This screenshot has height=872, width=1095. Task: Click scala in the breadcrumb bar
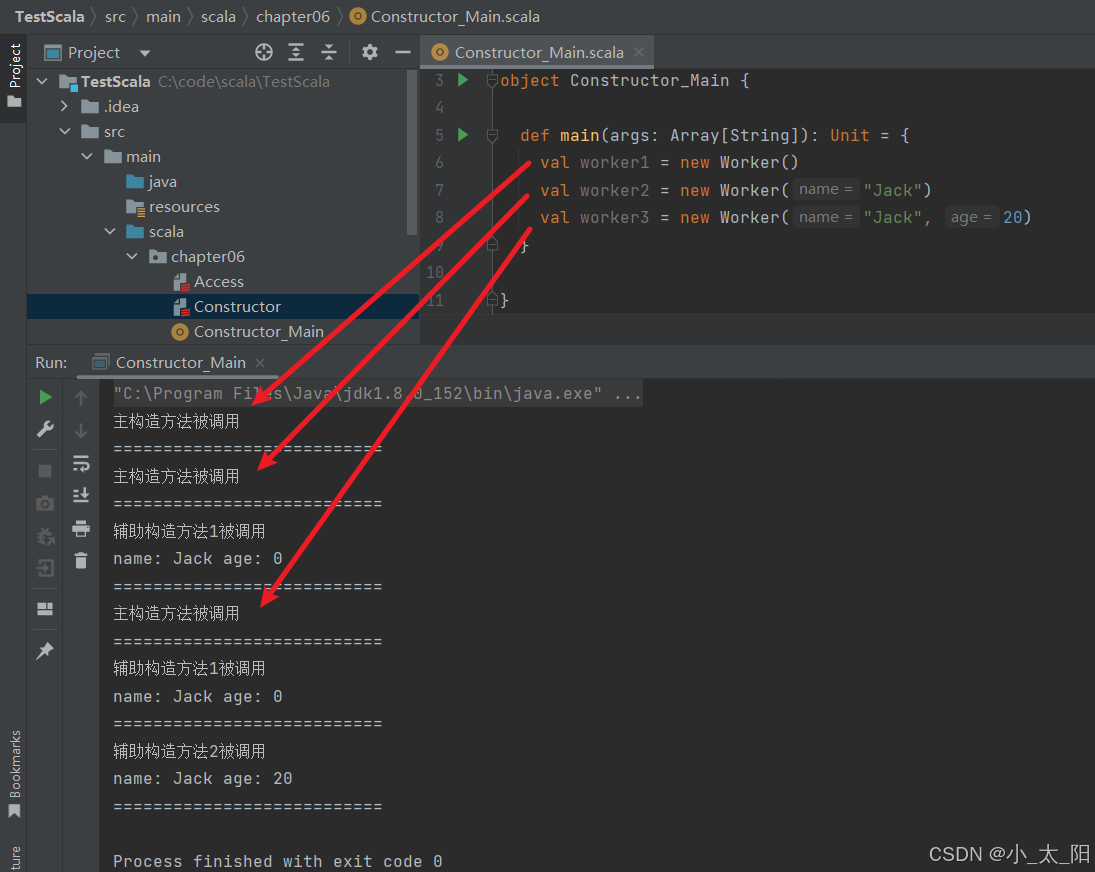(x=218, y=16)
